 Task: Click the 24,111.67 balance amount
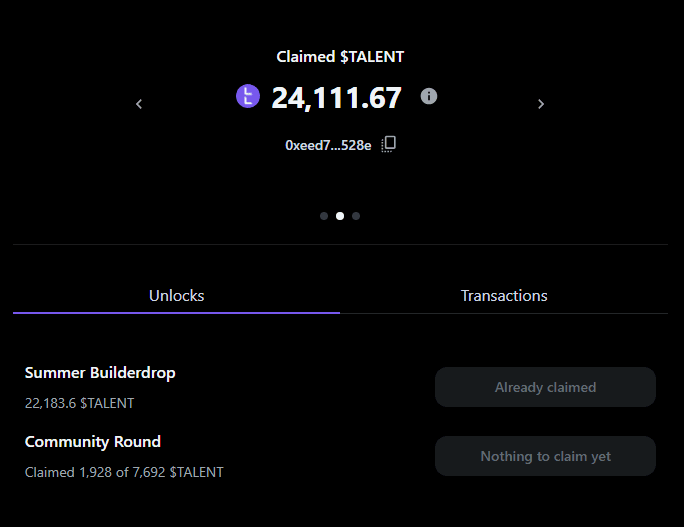[336, 98]
